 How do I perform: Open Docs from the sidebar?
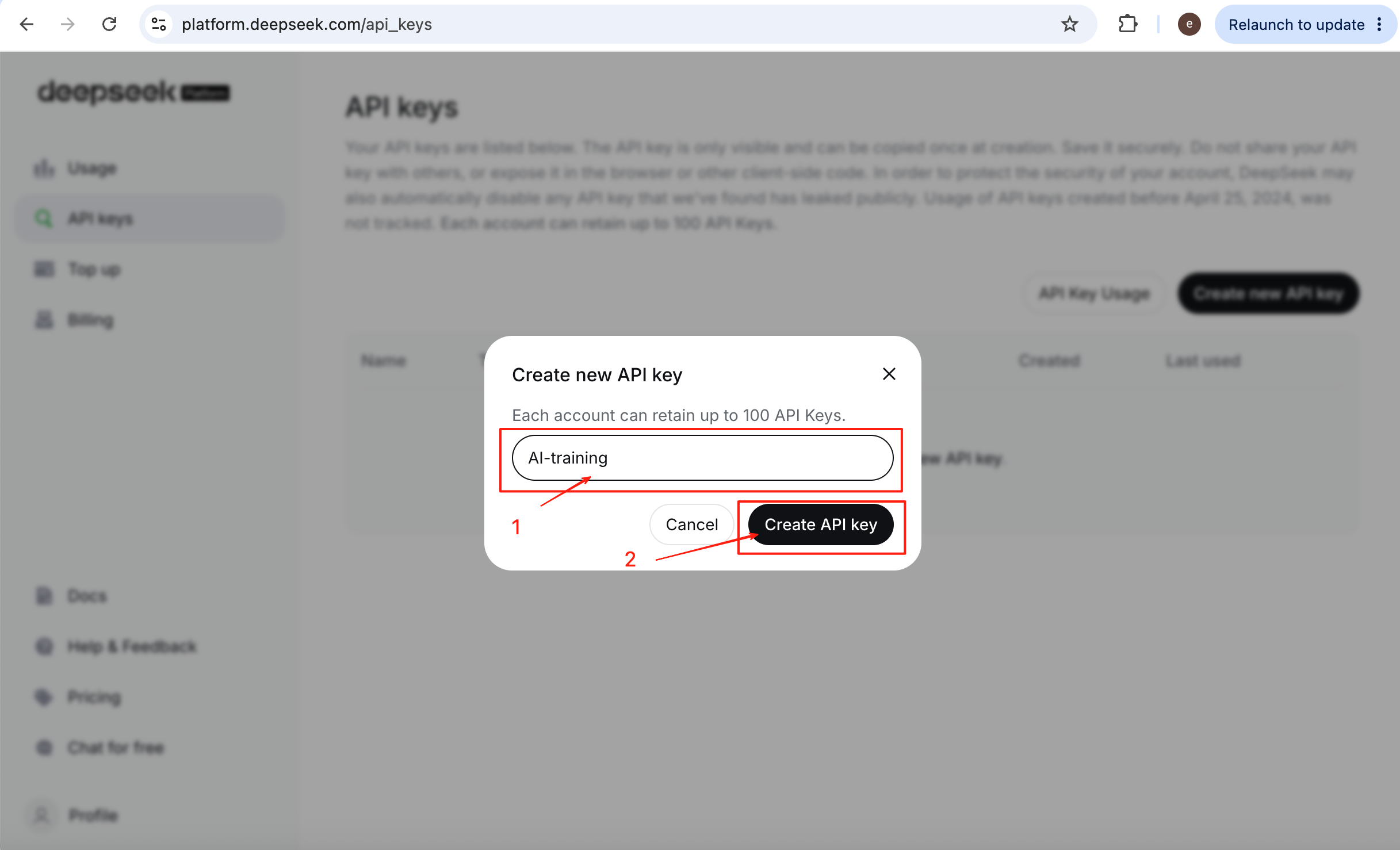click(x=150, y=596)
